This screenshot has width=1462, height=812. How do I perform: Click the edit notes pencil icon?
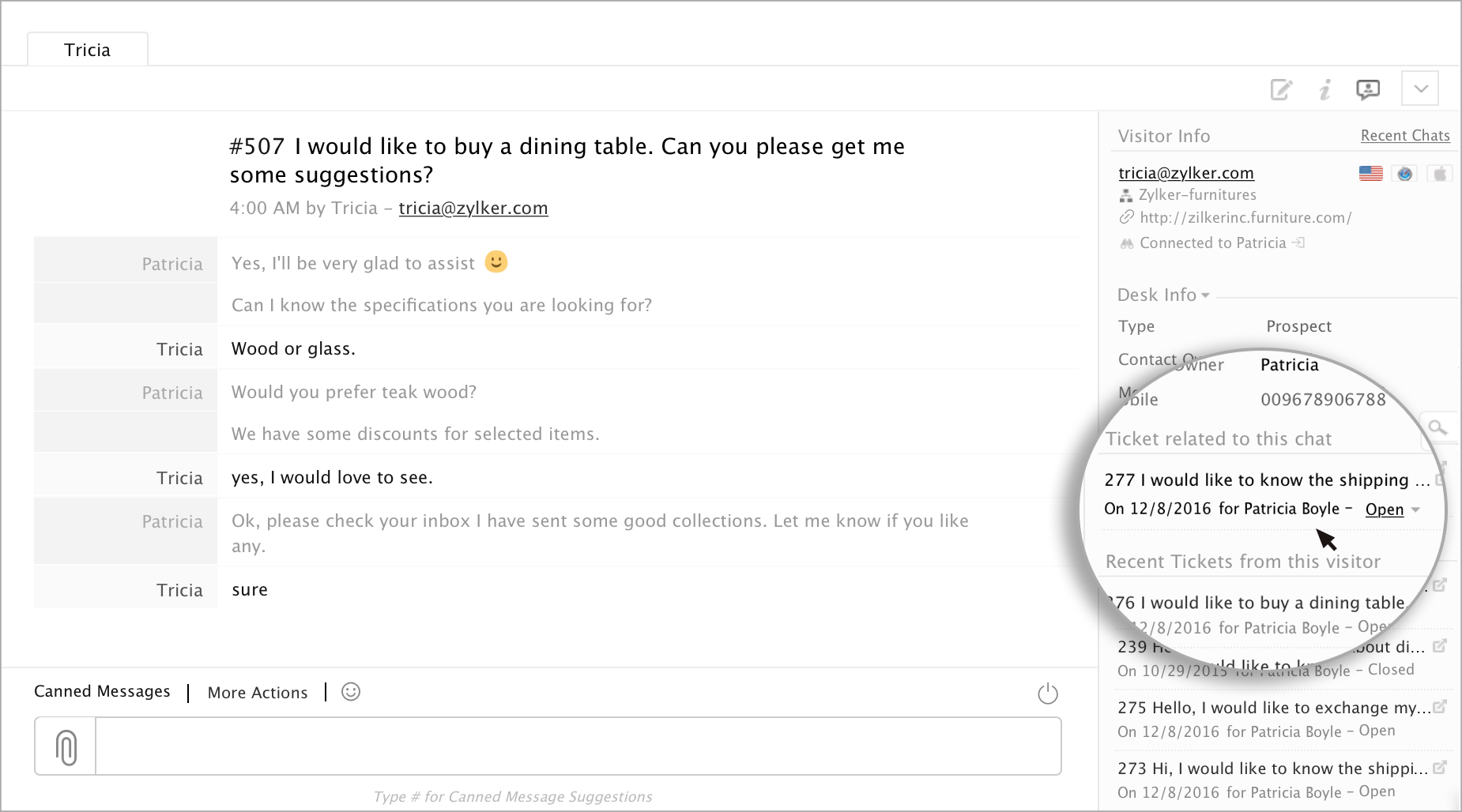(x=1281, y=89)
